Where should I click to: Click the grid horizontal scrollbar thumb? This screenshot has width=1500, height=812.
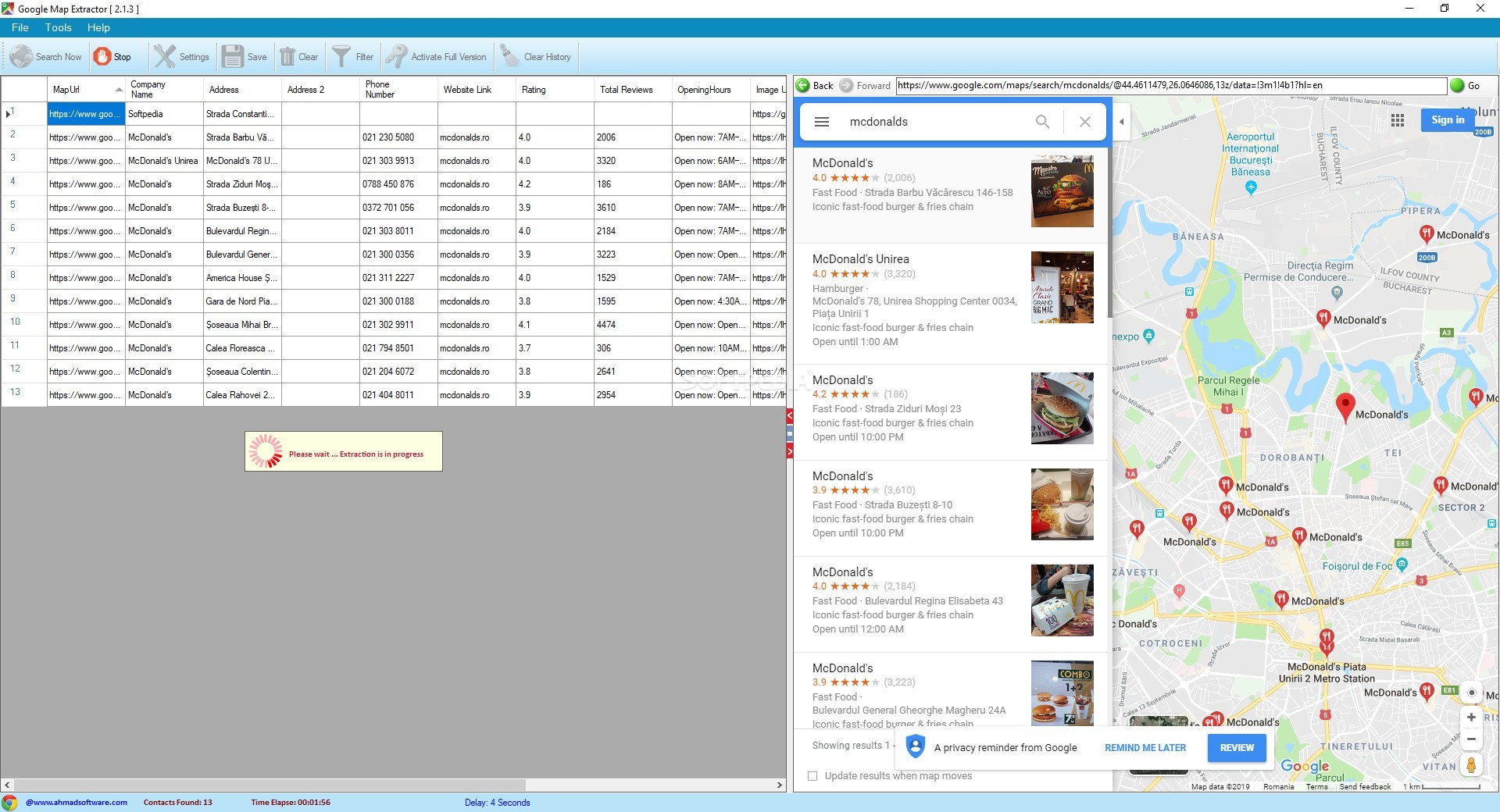click(270, 785)
